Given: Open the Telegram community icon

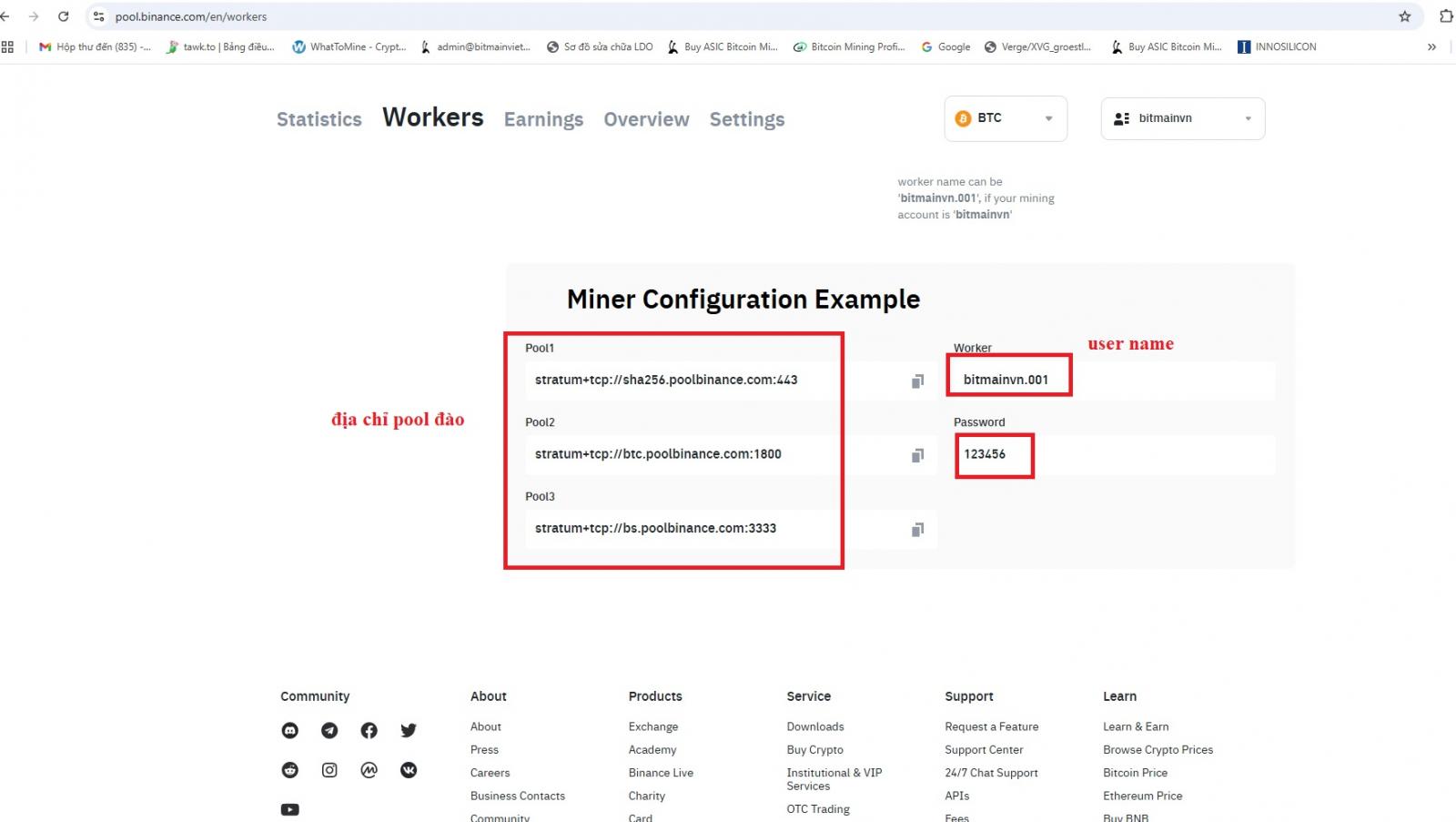Looking at the screenshot, I should coord(329,730).
